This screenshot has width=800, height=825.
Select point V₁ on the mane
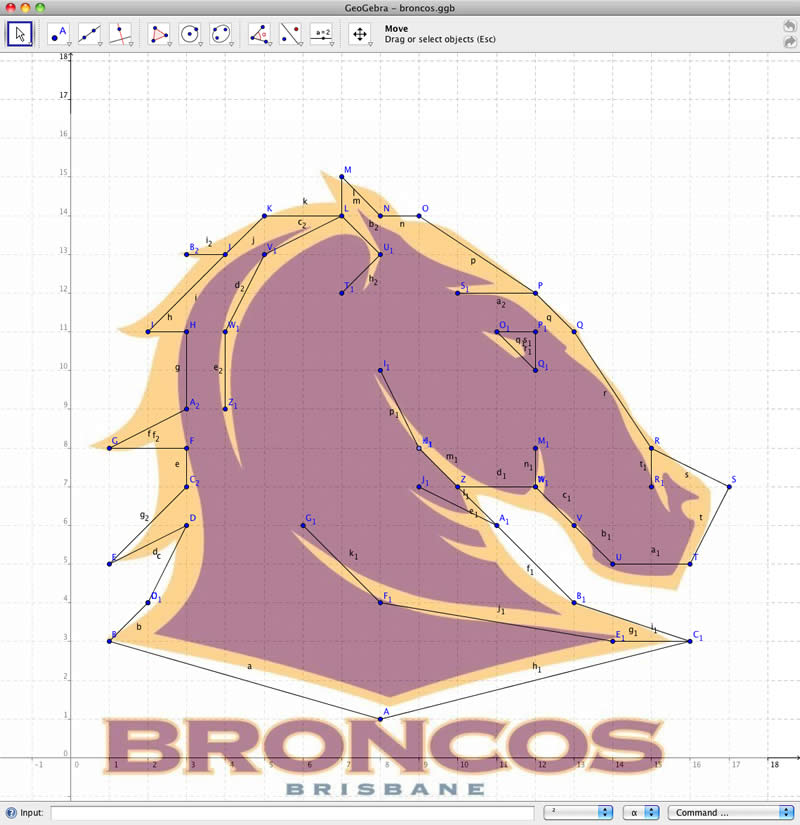pos(264,254)
